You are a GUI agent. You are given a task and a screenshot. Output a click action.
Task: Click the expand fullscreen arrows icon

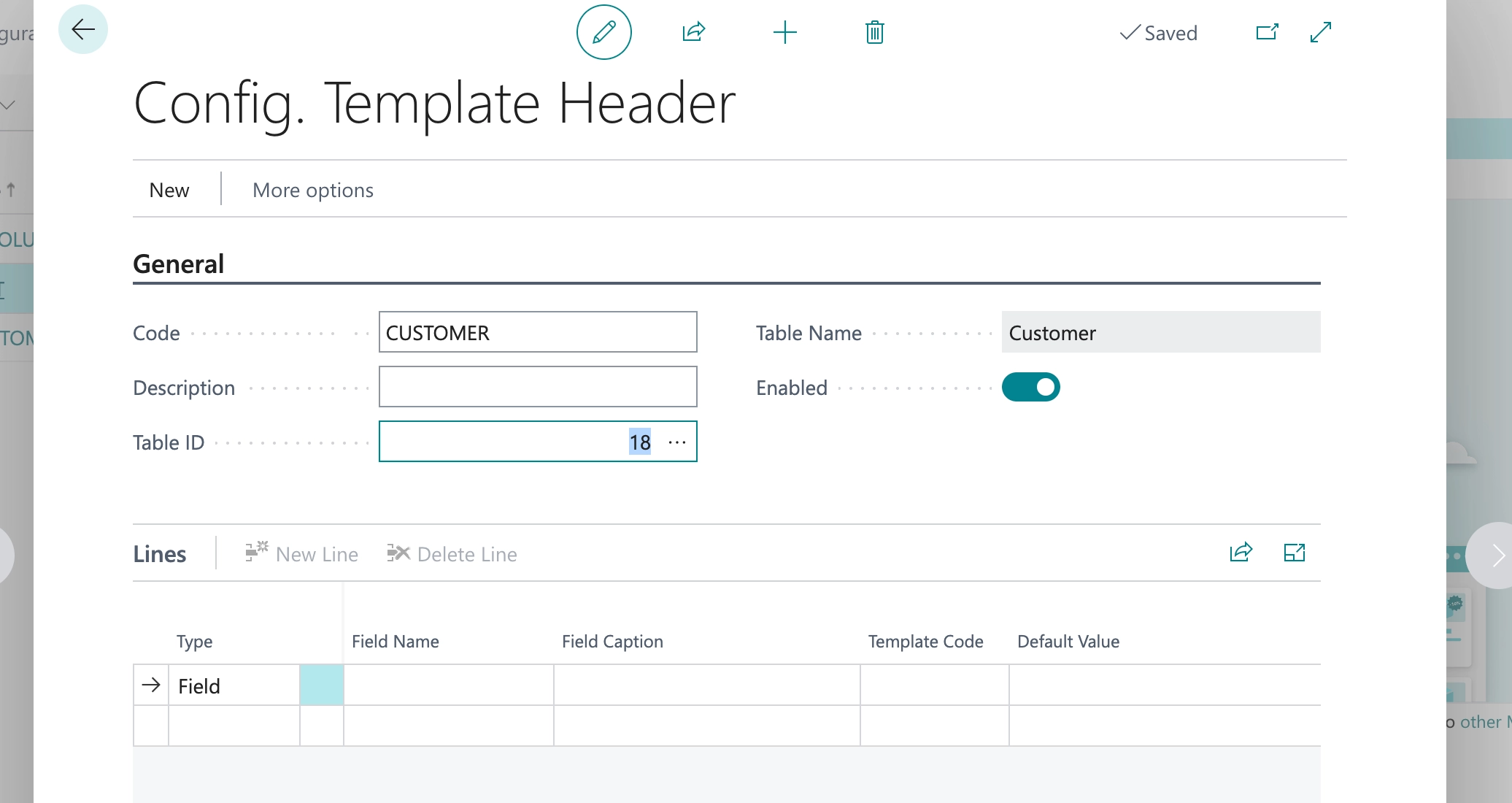[1320, 32]
